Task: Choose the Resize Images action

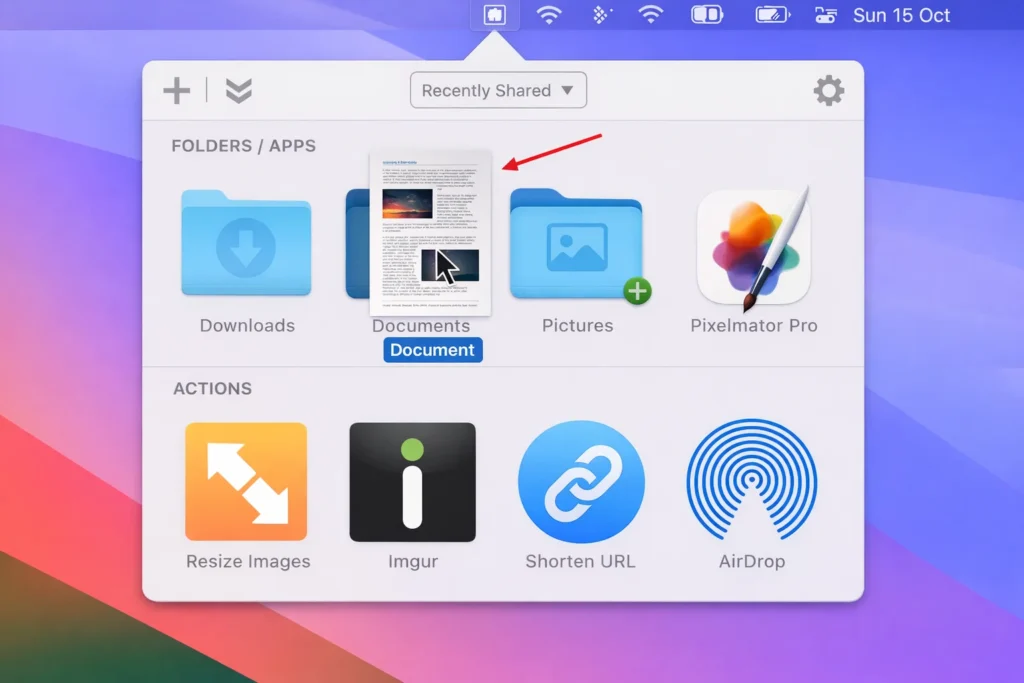Action: pyautogui.click(x=246, y=482)
